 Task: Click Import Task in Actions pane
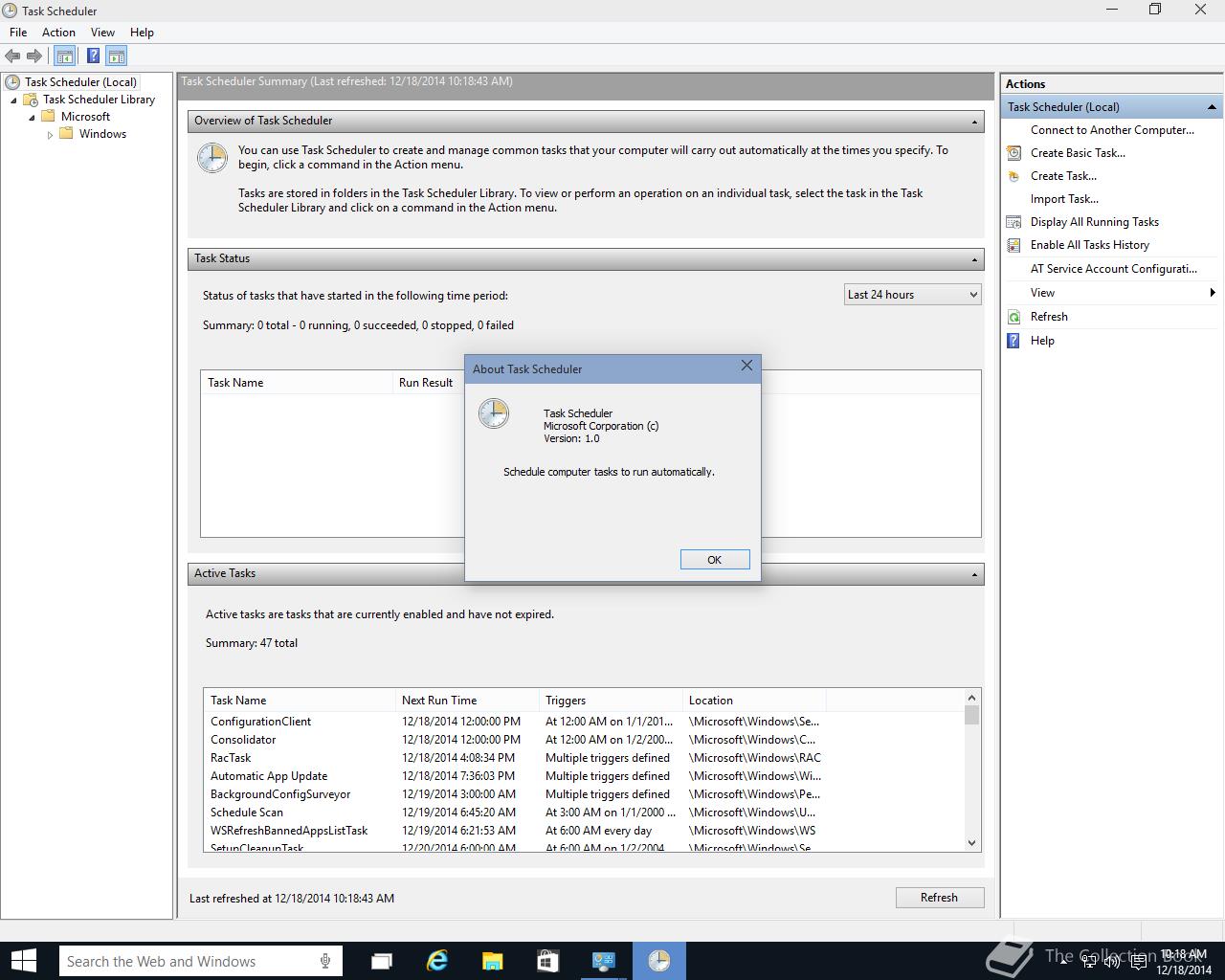[x=1064, y=199]
